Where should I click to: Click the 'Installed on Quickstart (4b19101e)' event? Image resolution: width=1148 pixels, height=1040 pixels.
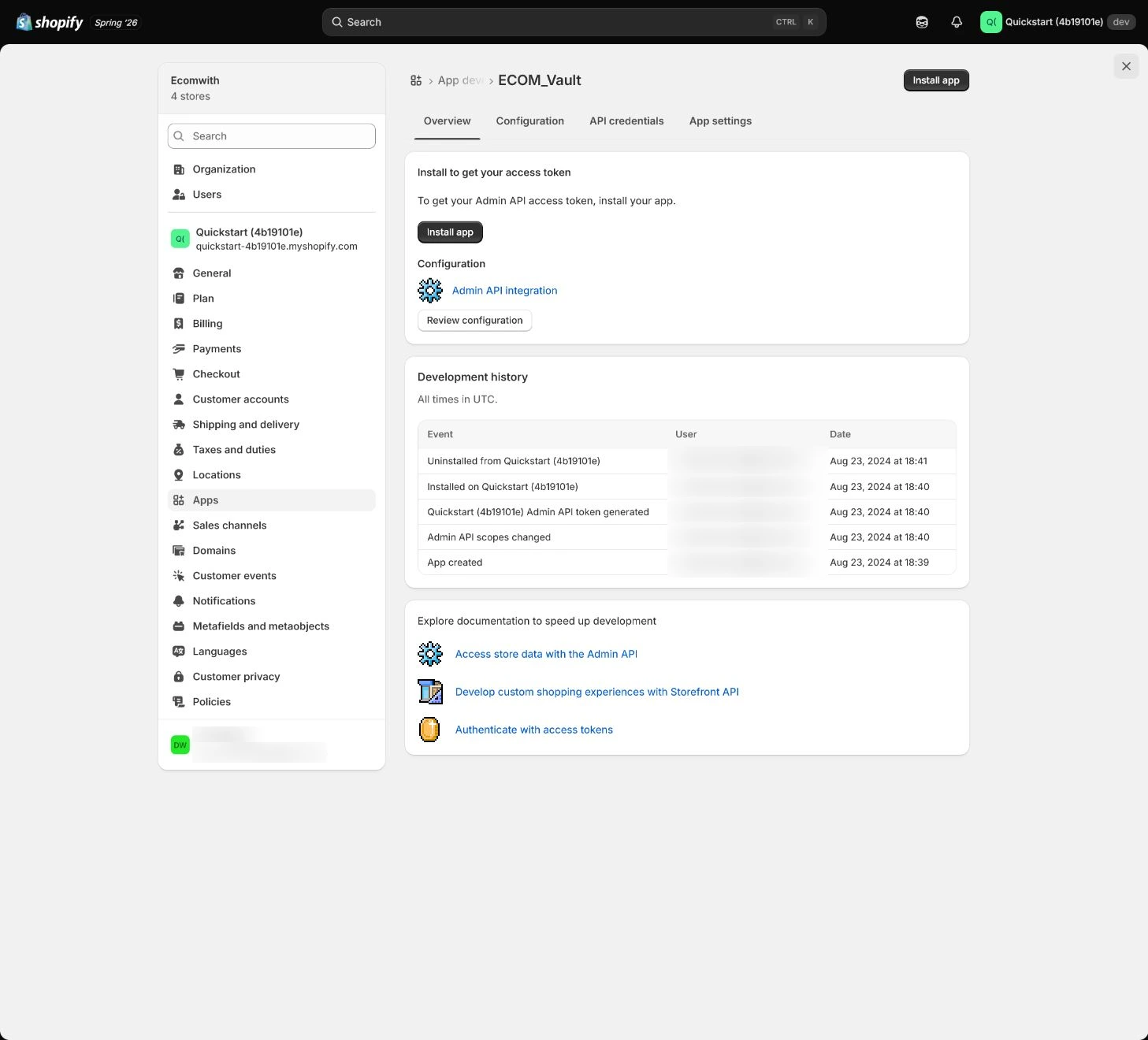point(503,487)
